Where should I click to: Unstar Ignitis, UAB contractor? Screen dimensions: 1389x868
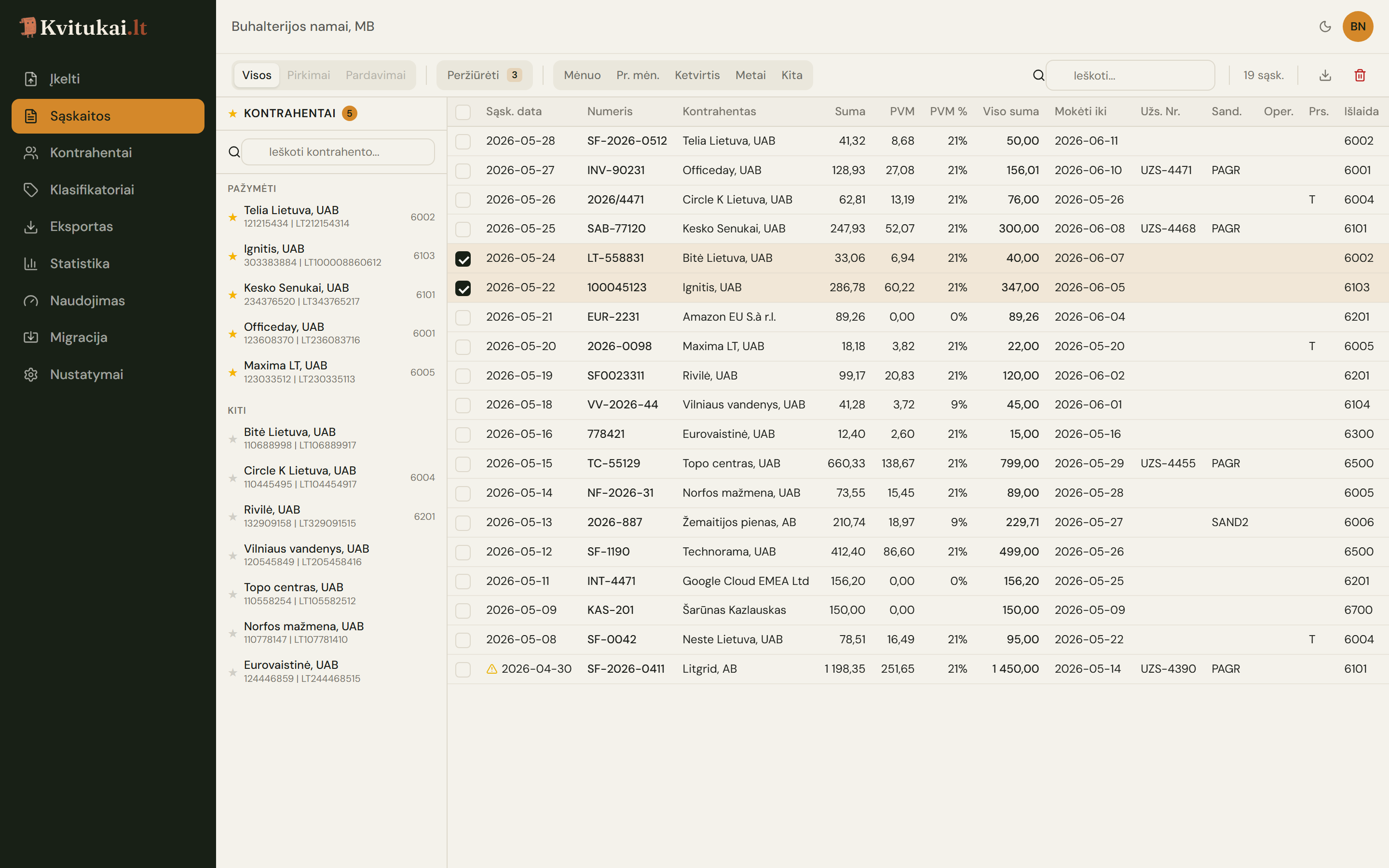232,256
